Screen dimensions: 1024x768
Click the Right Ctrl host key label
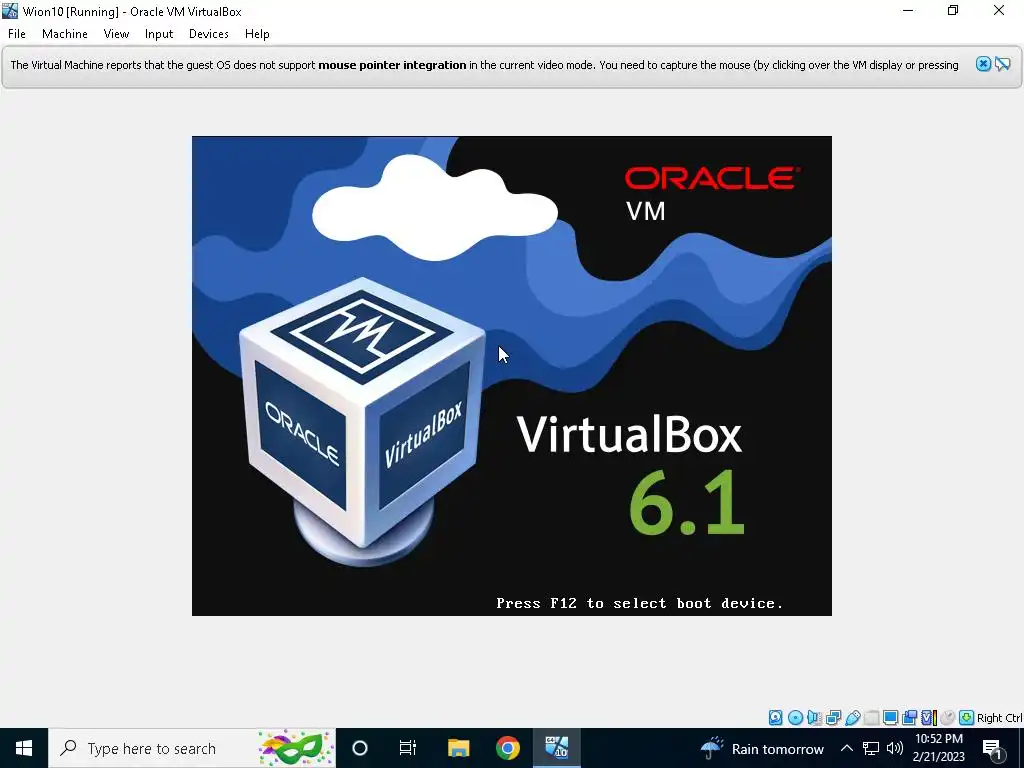(1000, 718)
